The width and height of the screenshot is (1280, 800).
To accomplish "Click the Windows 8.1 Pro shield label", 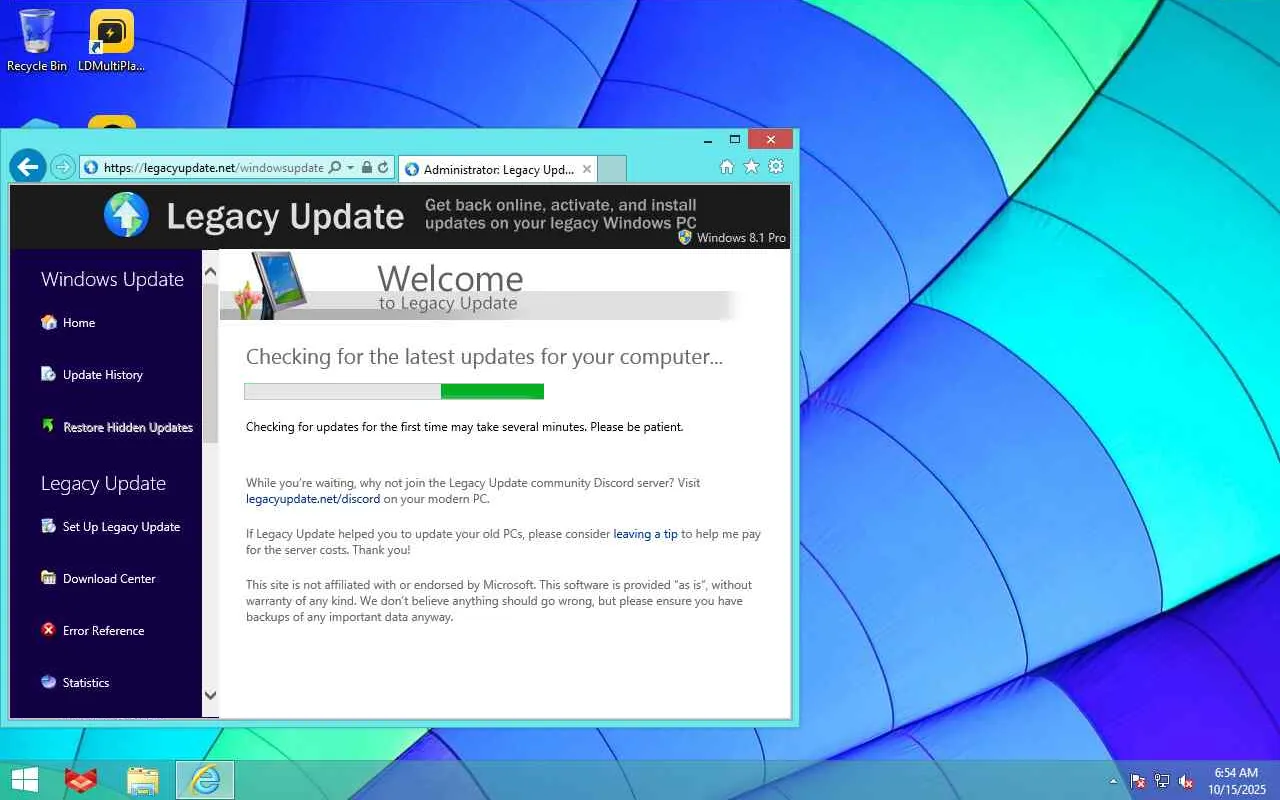I will coord(732,238).
